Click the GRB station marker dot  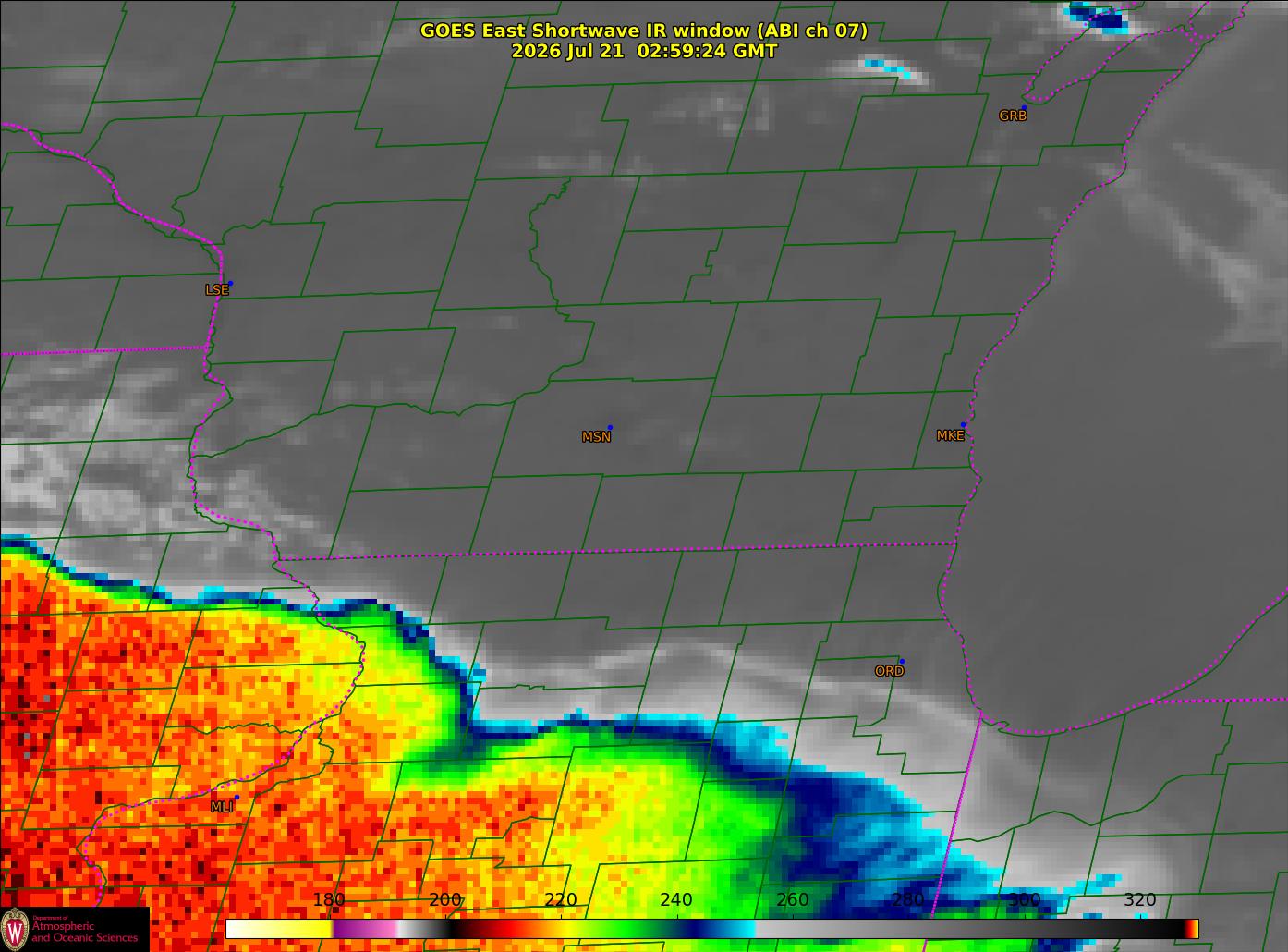point(1024,107)
